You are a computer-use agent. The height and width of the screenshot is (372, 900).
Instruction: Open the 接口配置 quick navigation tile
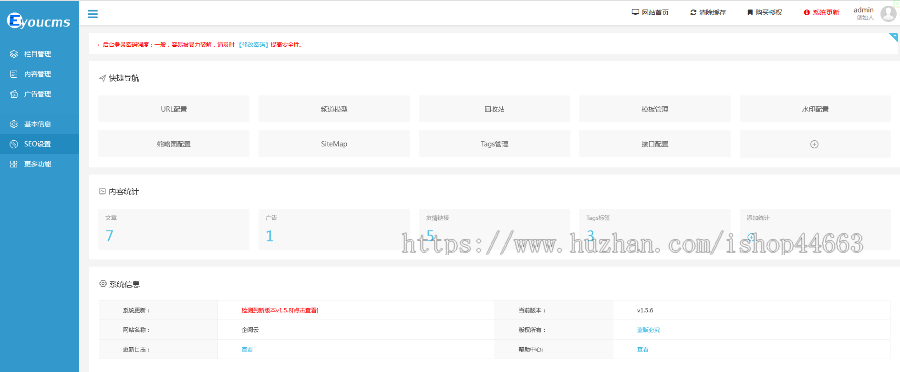pos(654,144)
